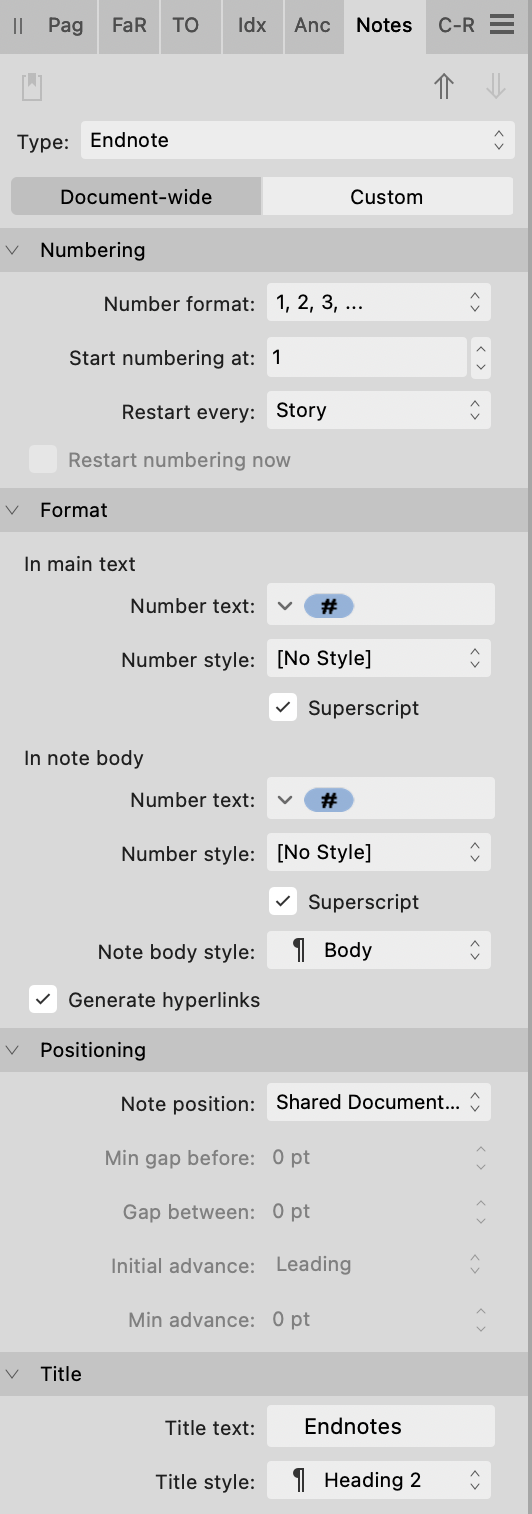Open the Type Endnote dropdown

(x=298, y=141)
